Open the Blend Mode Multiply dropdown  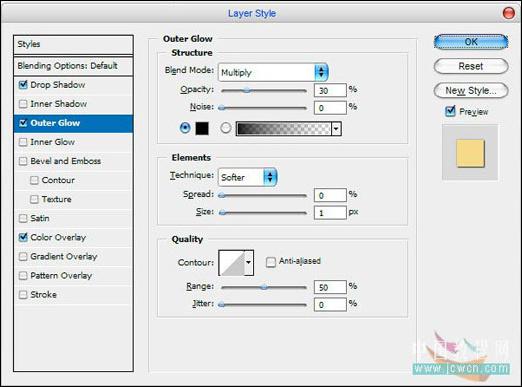tap(273, 72)
